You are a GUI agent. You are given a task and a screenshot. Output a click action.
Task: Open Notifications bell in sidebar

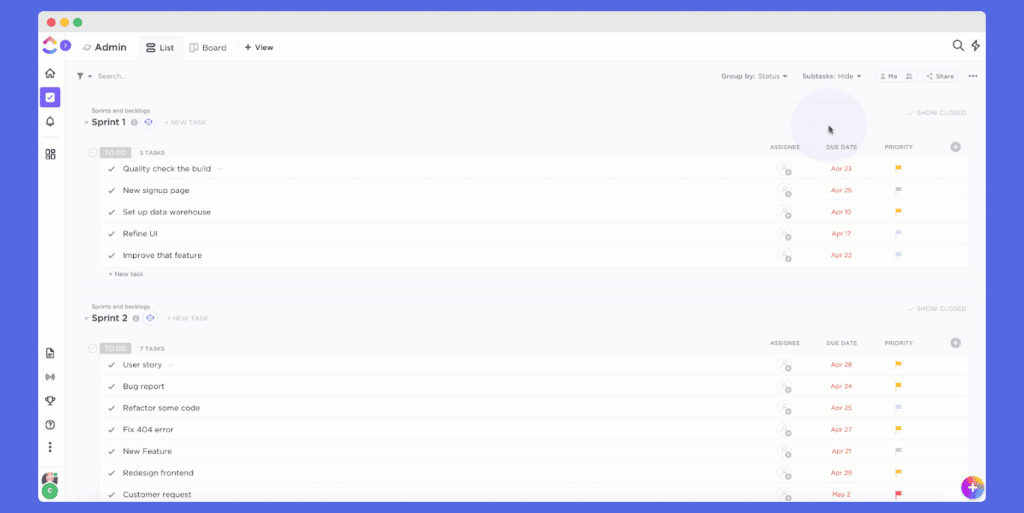[50, 121]
